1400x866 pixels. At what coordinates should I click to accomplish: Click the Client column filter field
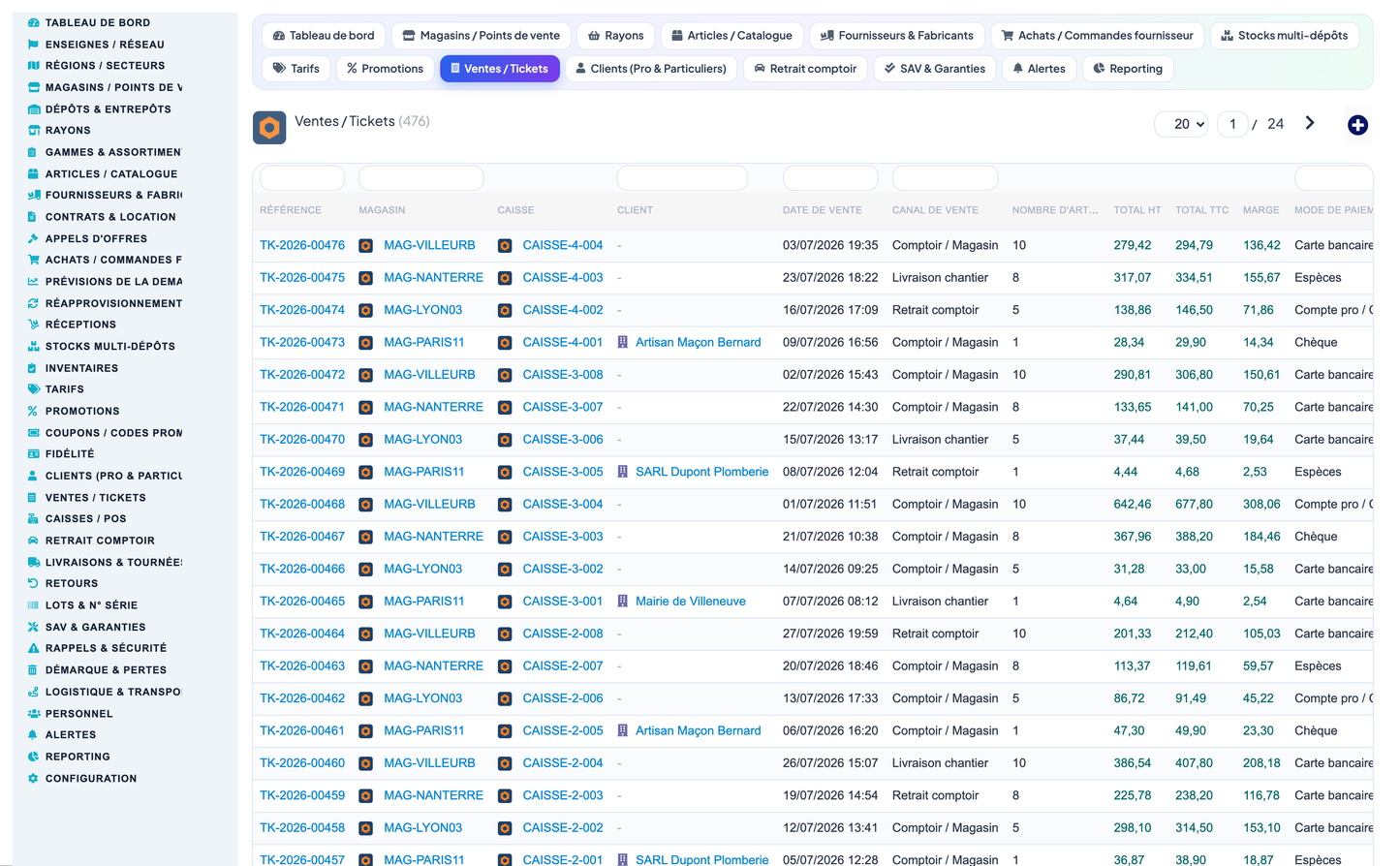point(682,178)
